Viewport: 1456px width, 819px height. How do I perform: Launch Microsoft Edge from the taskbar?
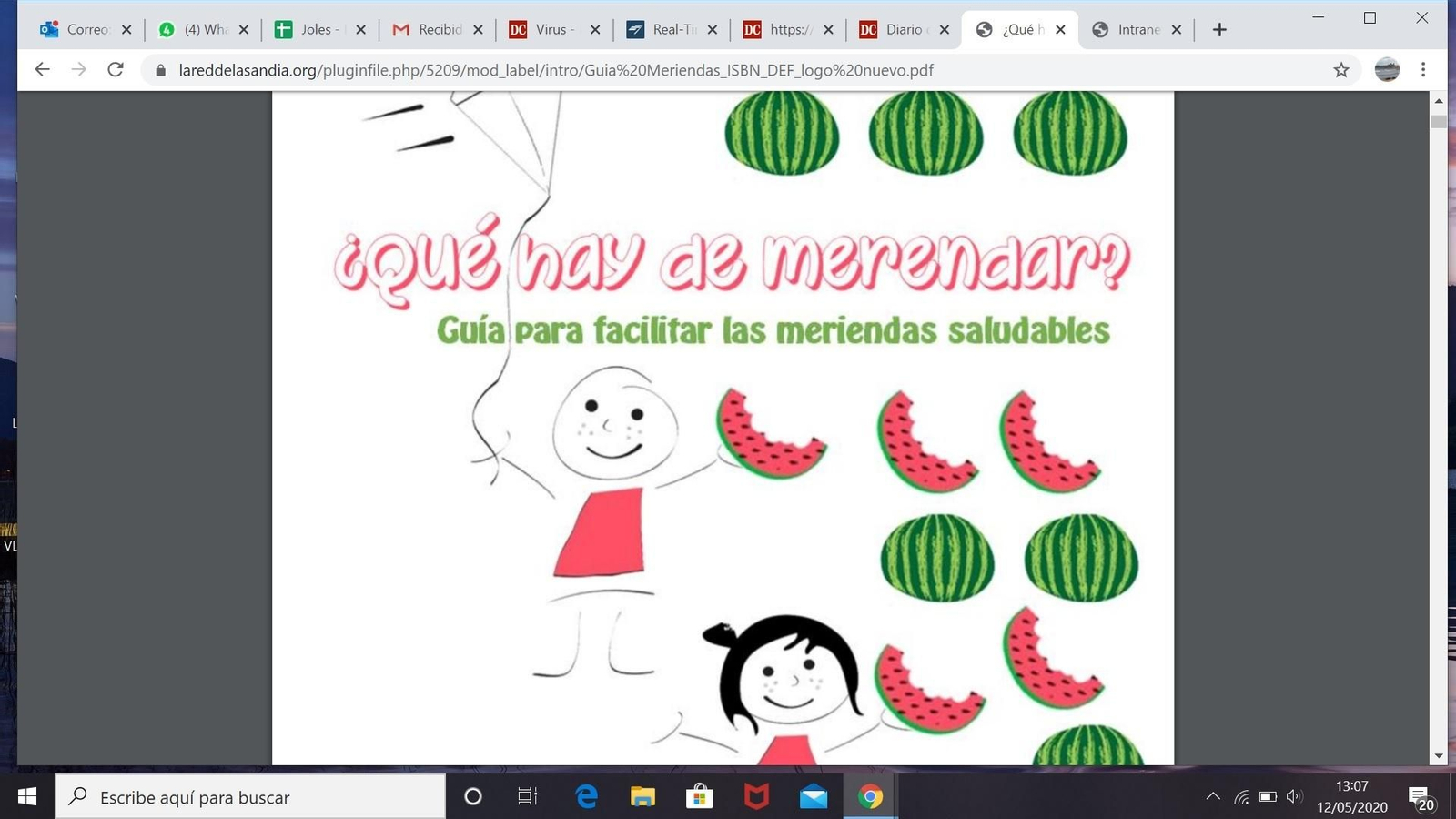[586, 797]
